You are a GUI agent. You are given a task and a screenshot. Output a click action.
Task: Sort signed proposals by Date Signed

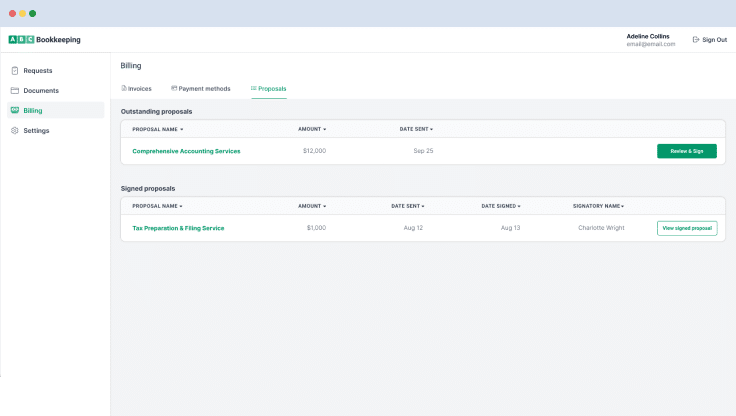501,206
